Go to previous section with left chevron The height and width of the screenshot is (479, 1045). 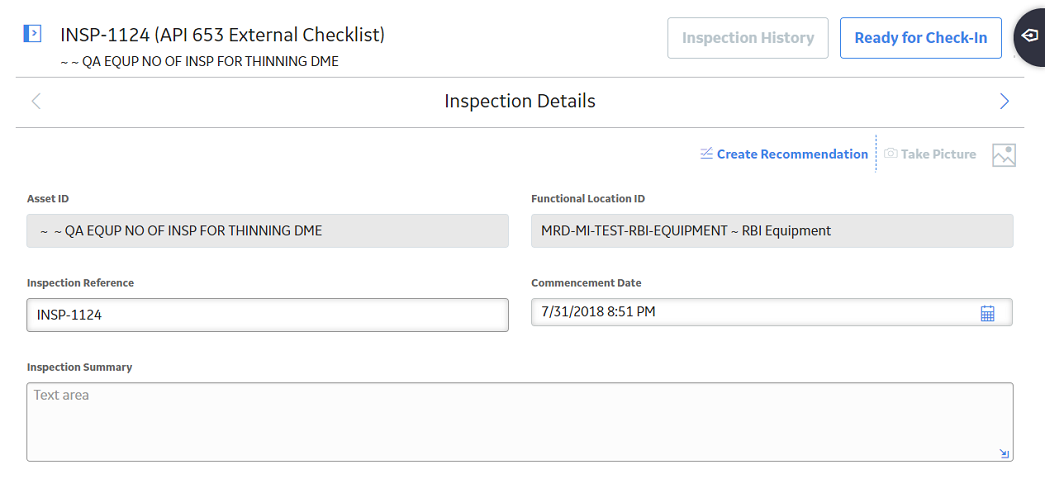coord(36,101)
